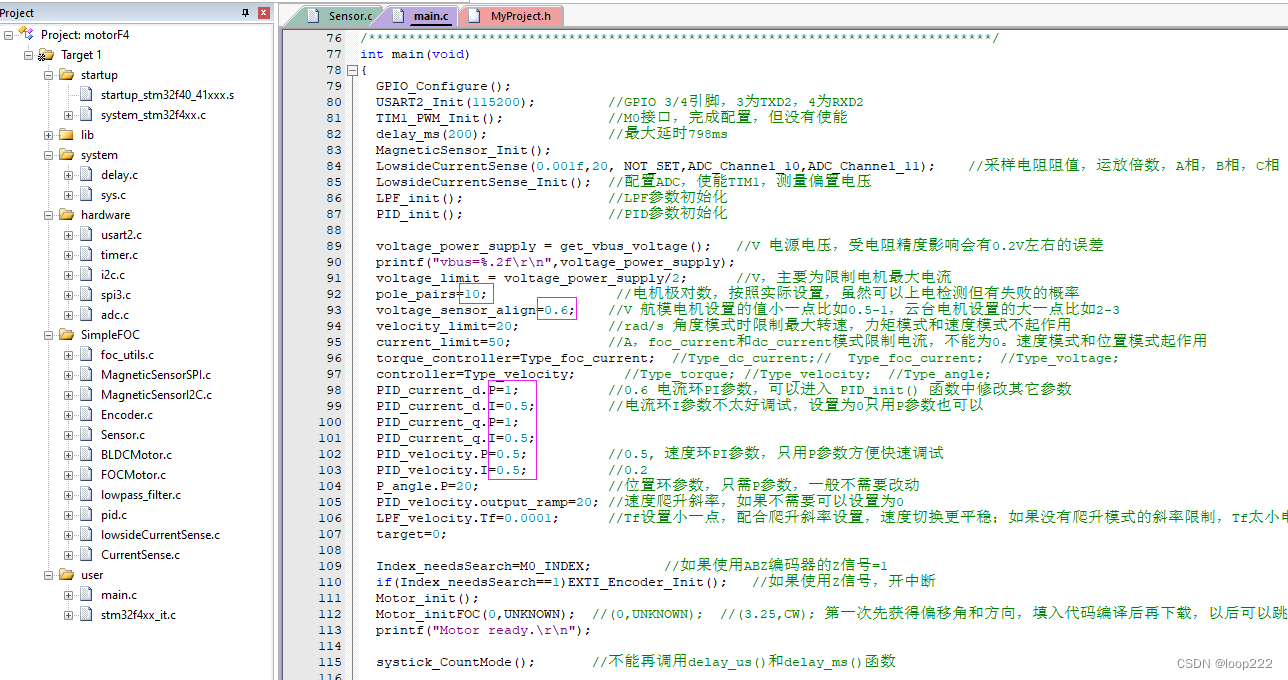Click the motorF4 project icon

pos(27,34)
